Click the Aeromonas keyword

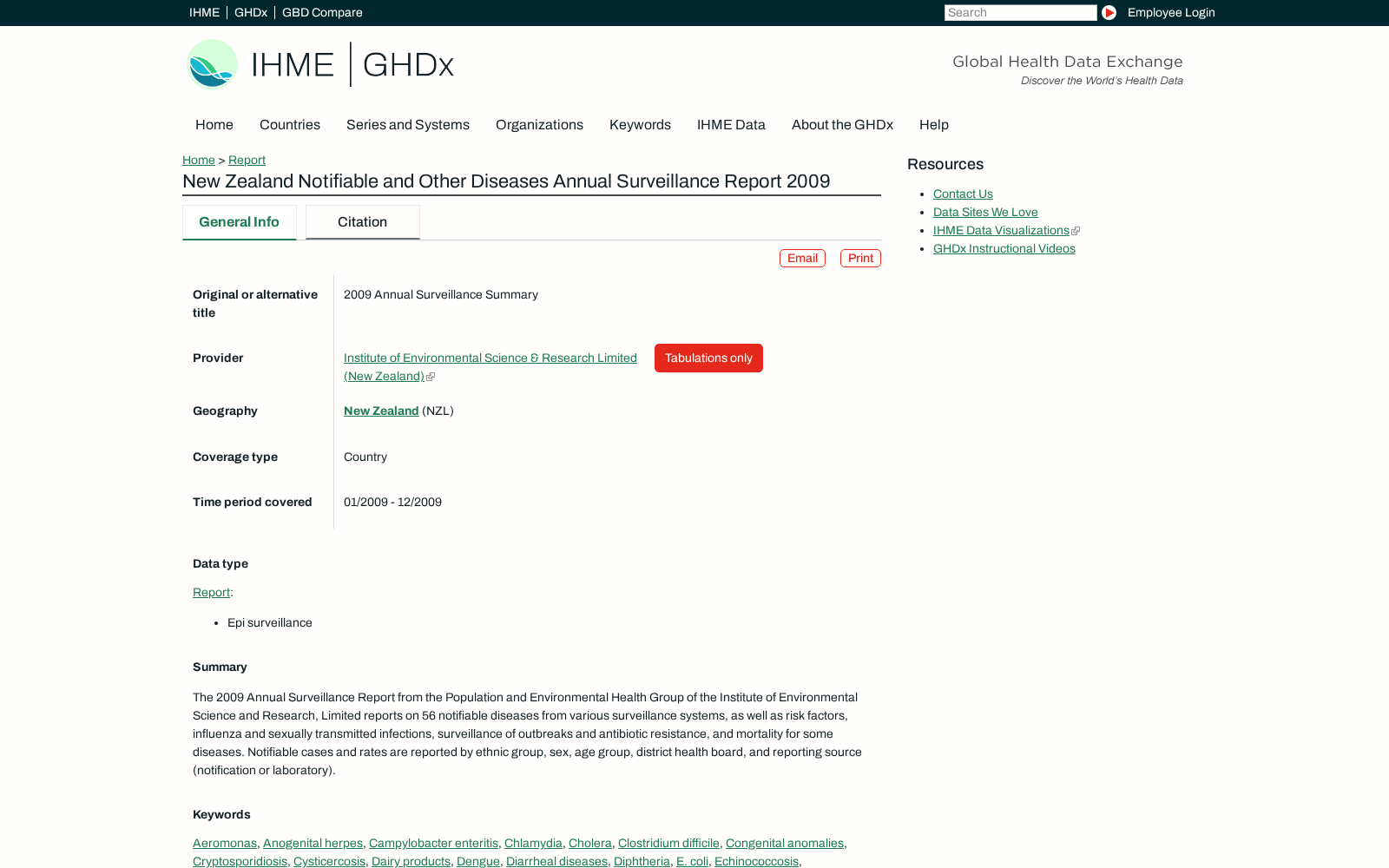(x=225, y=844)
